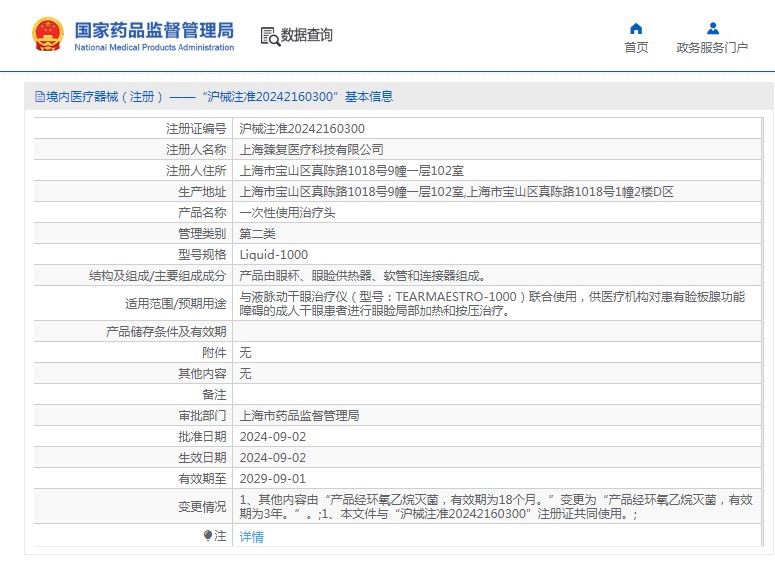
Task: Click the 变更情况 description text
Action: 496,507
